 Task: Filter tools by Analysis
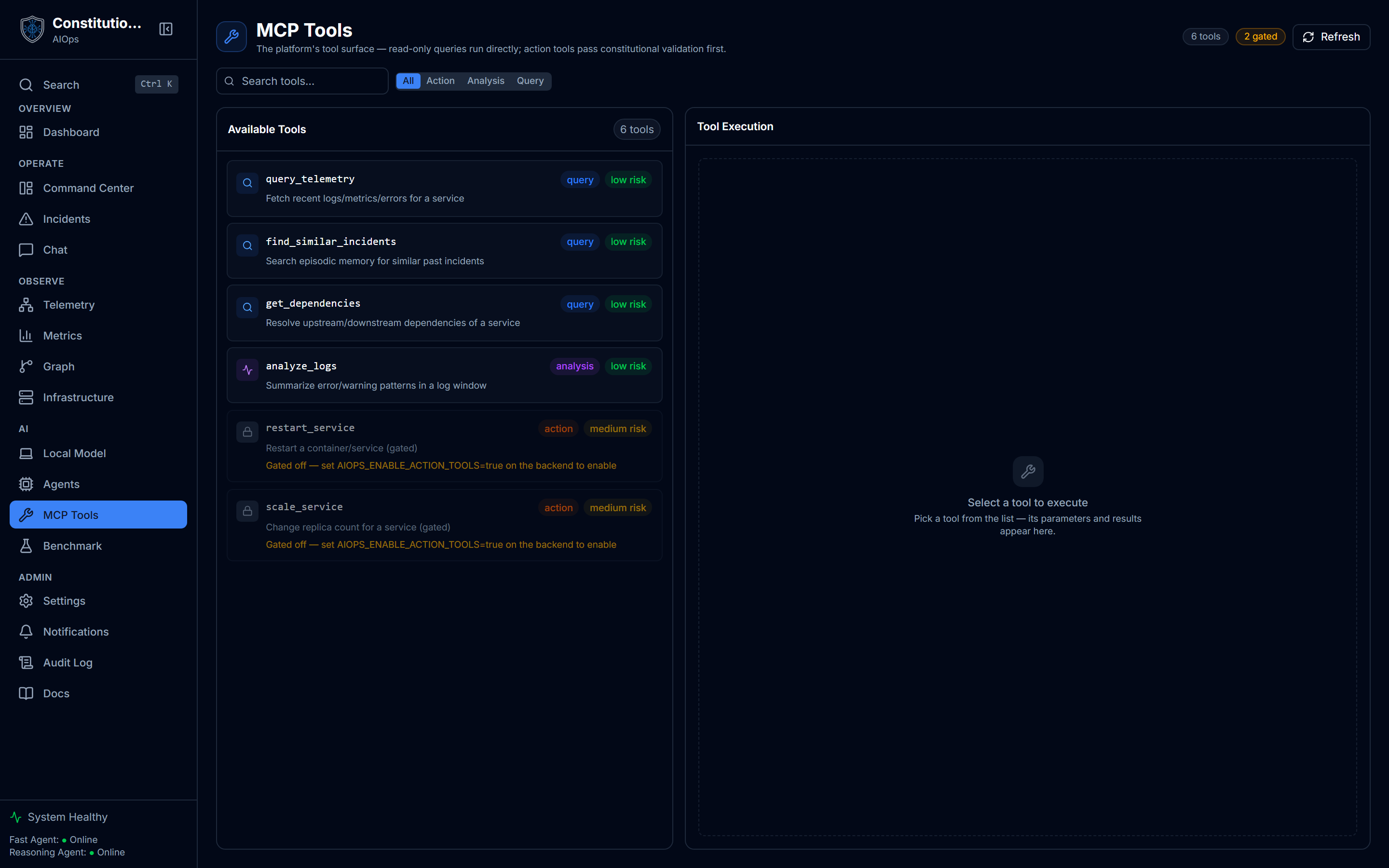tap(486, 81)
